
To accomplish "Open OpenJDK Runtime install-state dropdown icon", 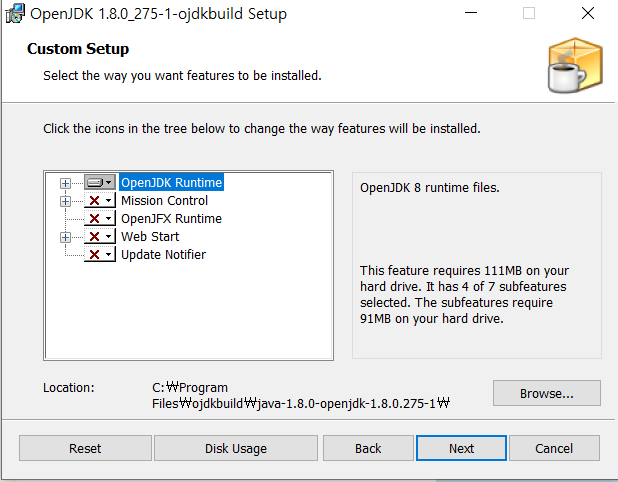I will [x=100, y=182].
